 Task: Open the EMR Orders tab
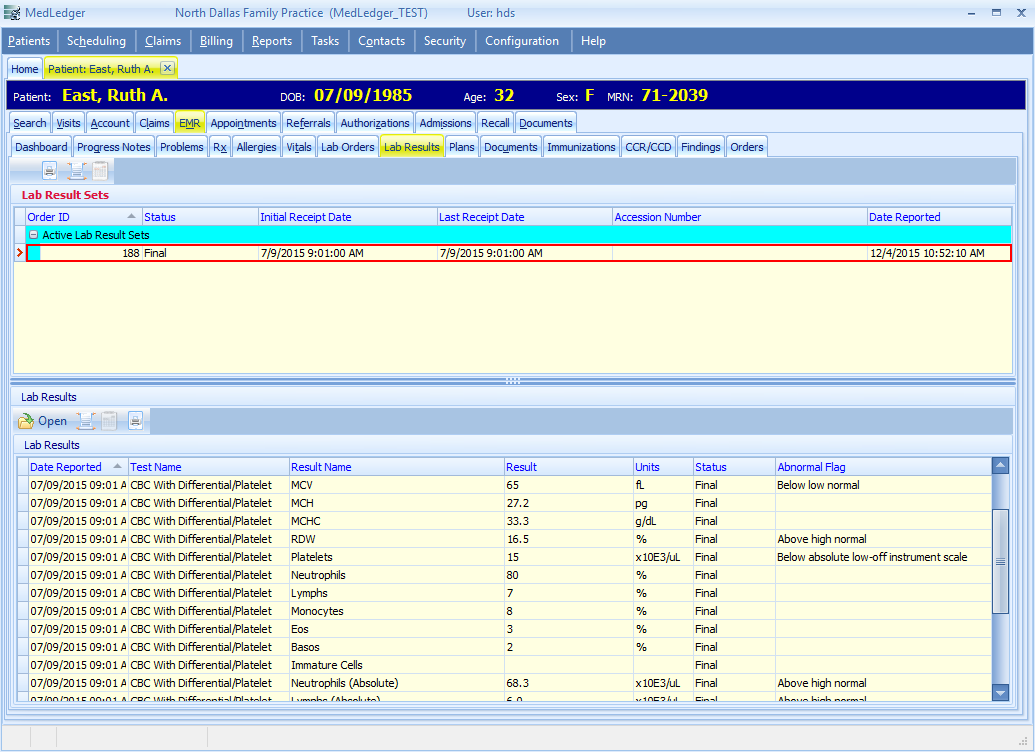click(747, 147)
